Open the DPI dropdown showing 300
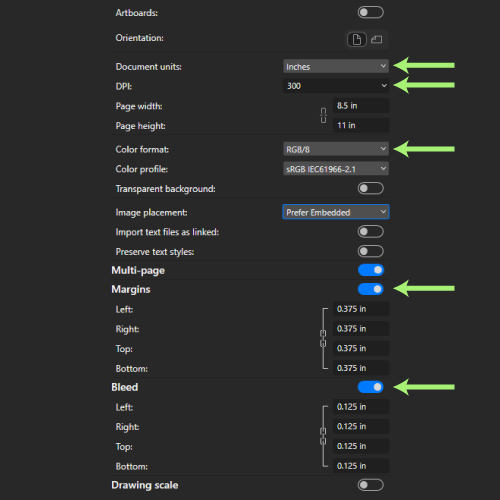Image resolution: width=500 pixels, height=500 pixels. coord(336,86)
